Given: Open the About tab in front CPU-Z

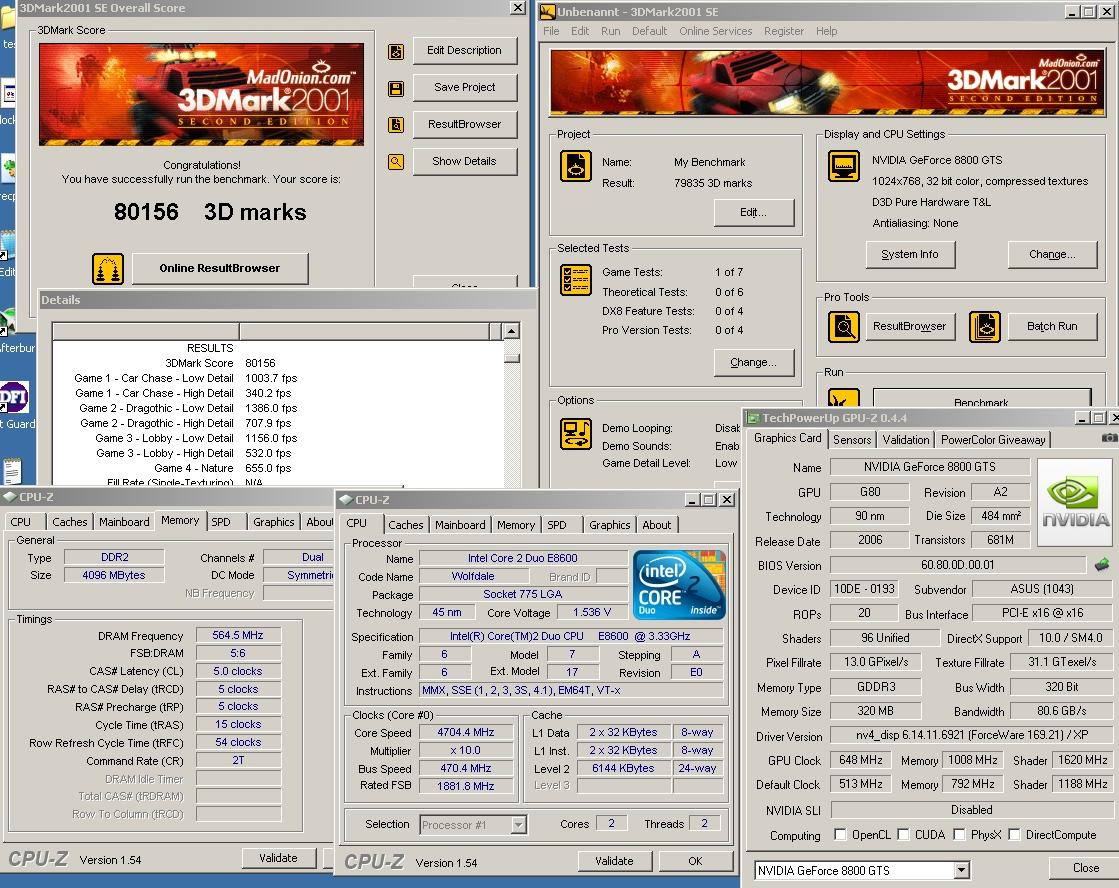Looking at the screenshot, I should [657, 525].
